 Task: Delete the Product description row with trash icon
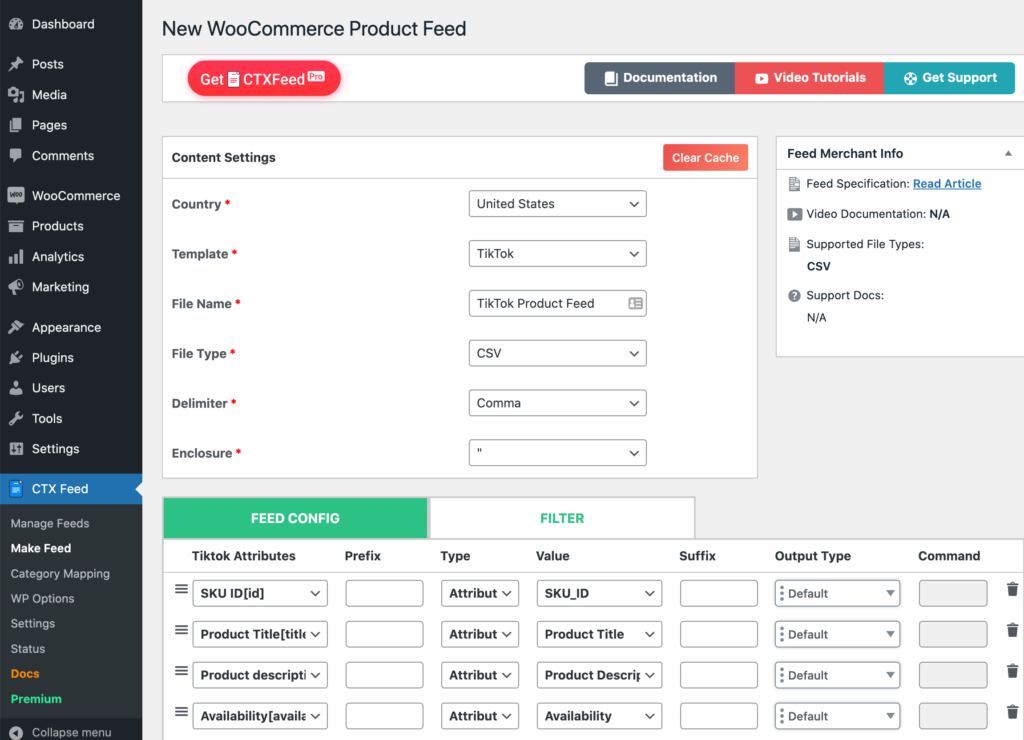click(x=1012, y=671)
